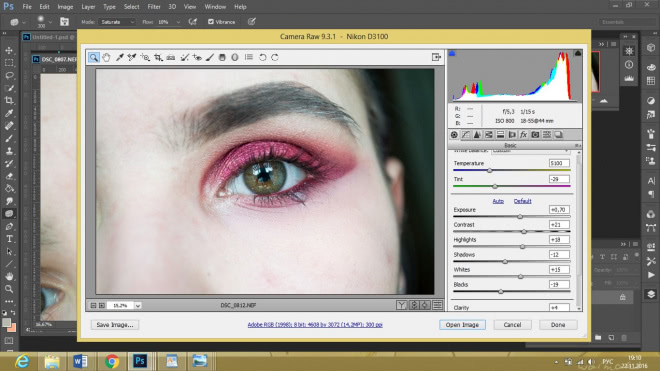The width and height of the screenshot is (660, 371).
Task: Open workflow options Adobe RGB link
Action: click(315, 325)
